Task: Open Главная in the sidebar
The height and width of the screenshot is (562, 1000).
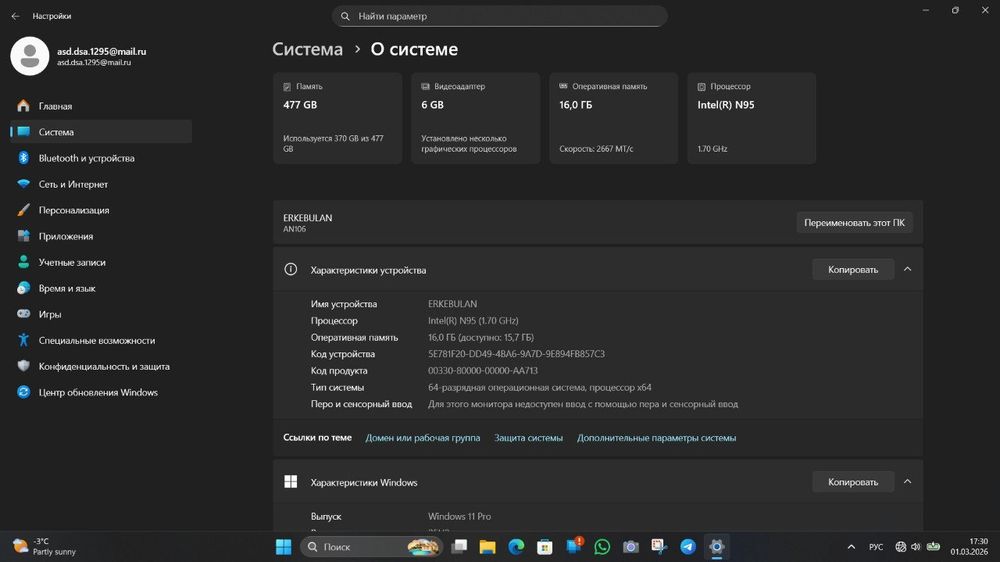Action: (101, 106)
